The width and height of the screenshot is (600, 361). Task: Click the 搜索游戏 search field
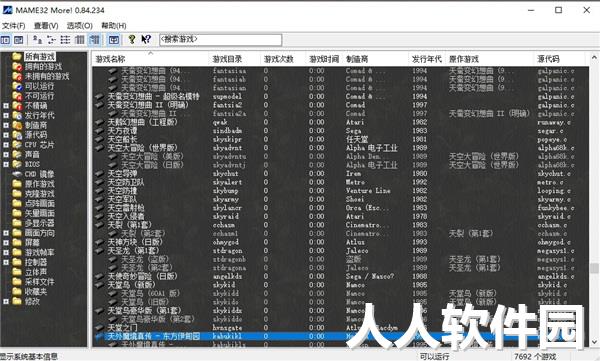tap(221, 39)
